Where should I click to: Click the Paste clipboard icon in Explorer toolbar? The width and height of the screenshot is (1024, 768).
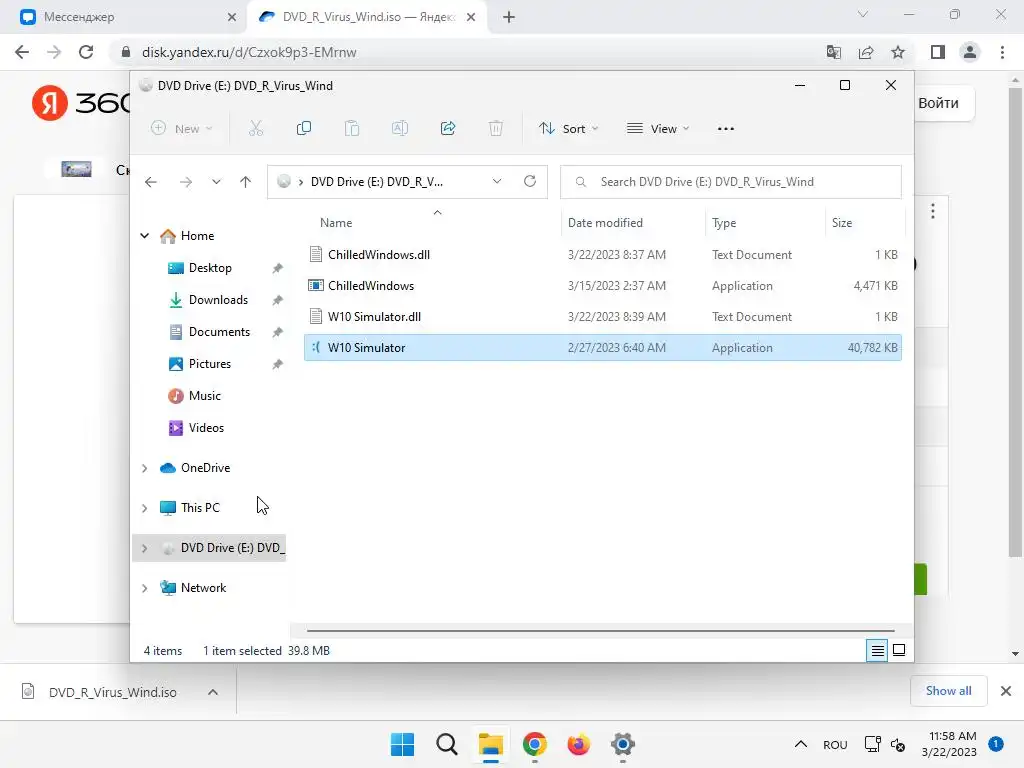pos(352,129)
